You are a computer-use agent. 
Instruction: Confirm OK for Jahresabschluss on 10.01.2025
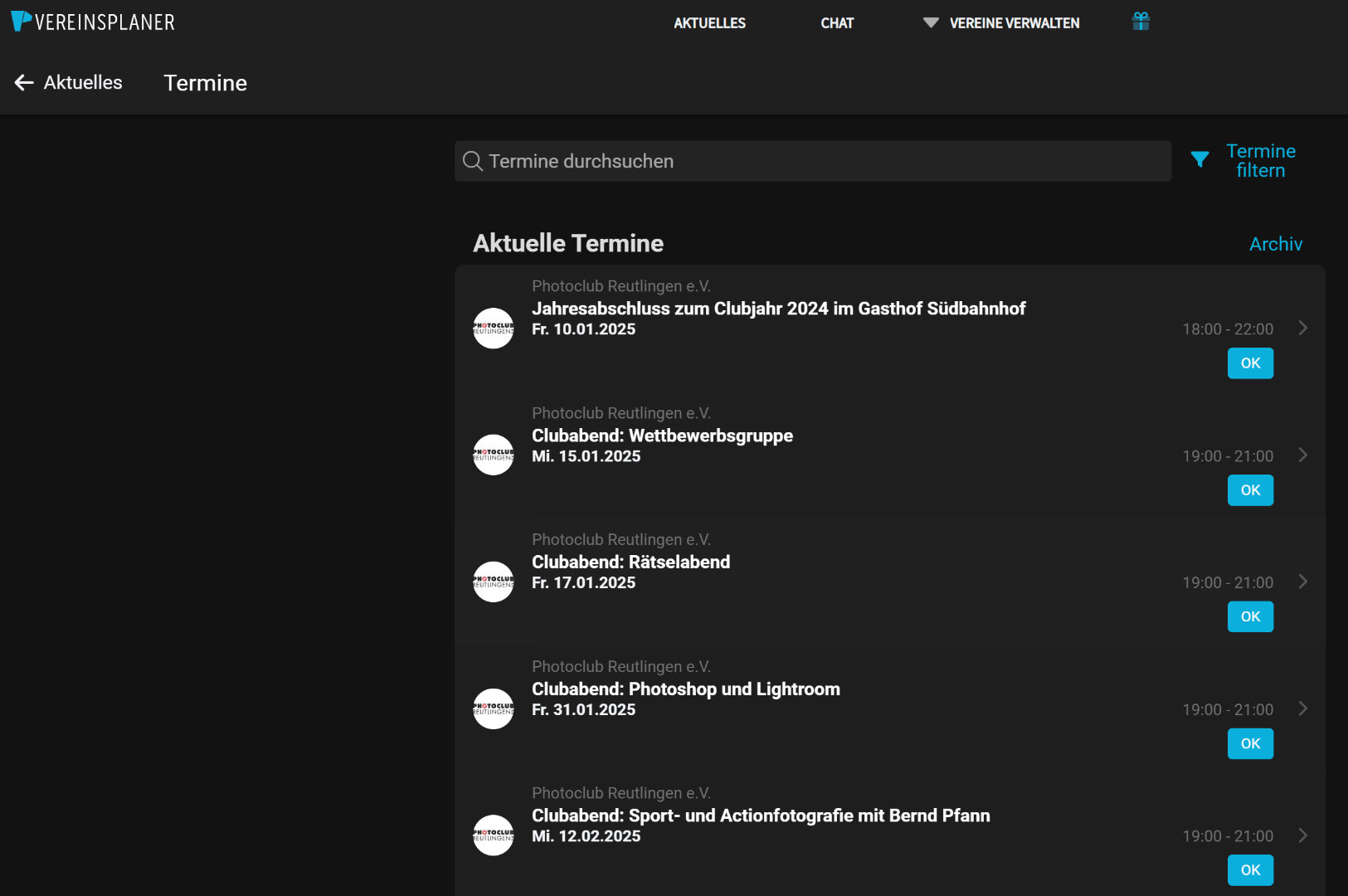pyautogui.click(x=1250, y=363)
